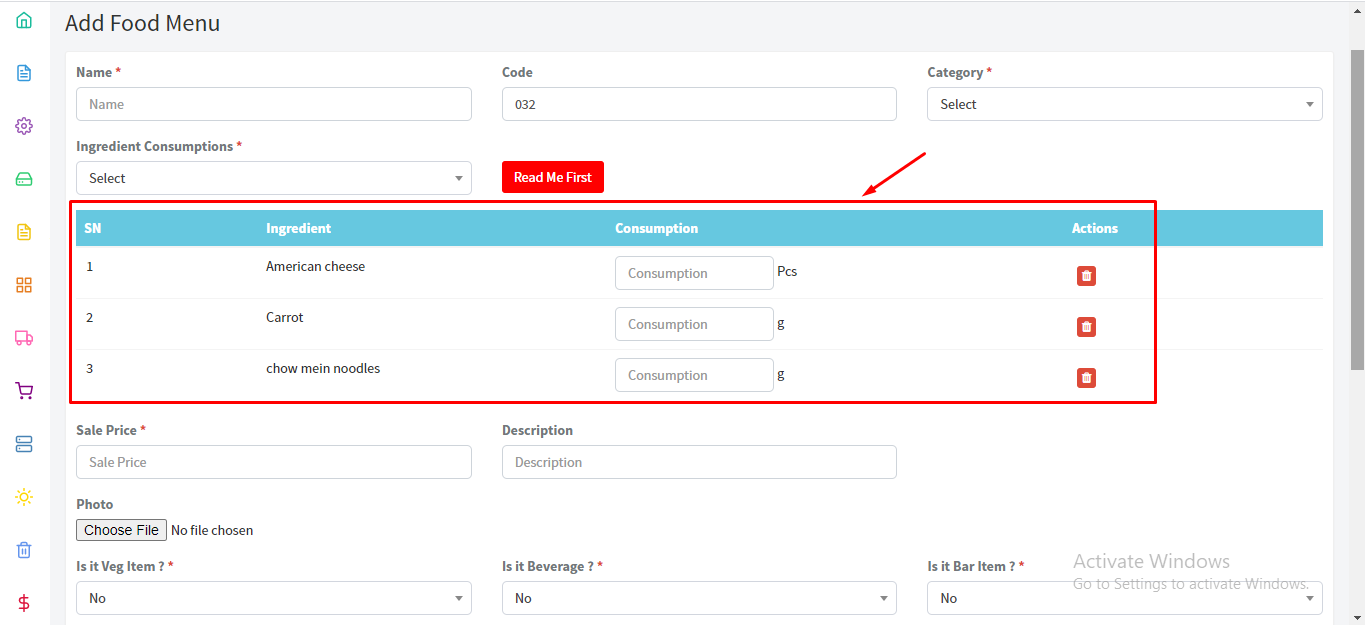Click the green hard drive sidebar icon
This screenshot has height=625, width=1365.
tap(24, 179)
